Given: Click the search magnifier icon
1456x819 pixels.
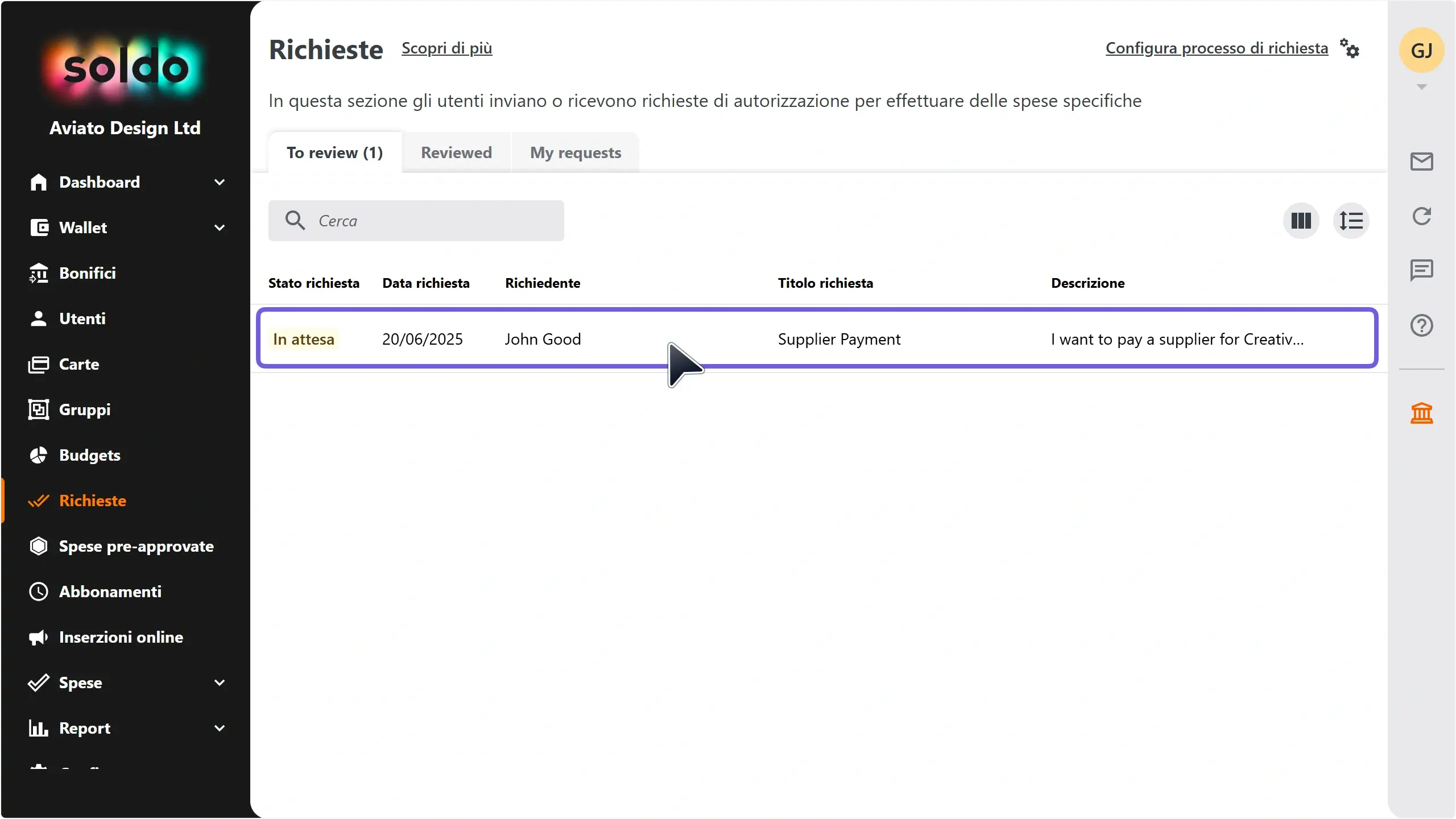Looking at the screenshot, I should coord(295,221).
